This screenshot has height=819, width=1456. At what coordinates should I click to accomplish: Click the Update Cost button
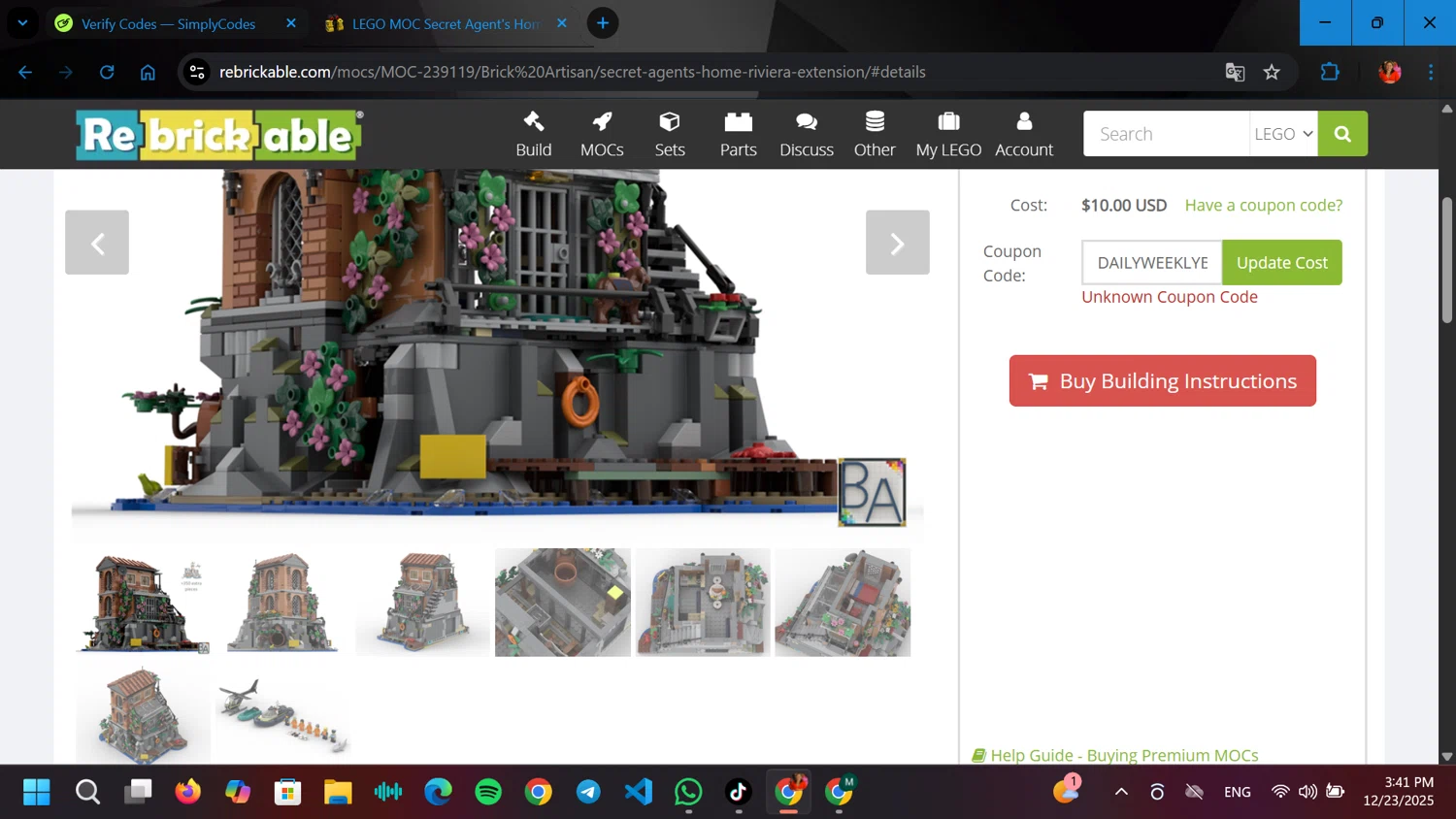[1282, 263]
